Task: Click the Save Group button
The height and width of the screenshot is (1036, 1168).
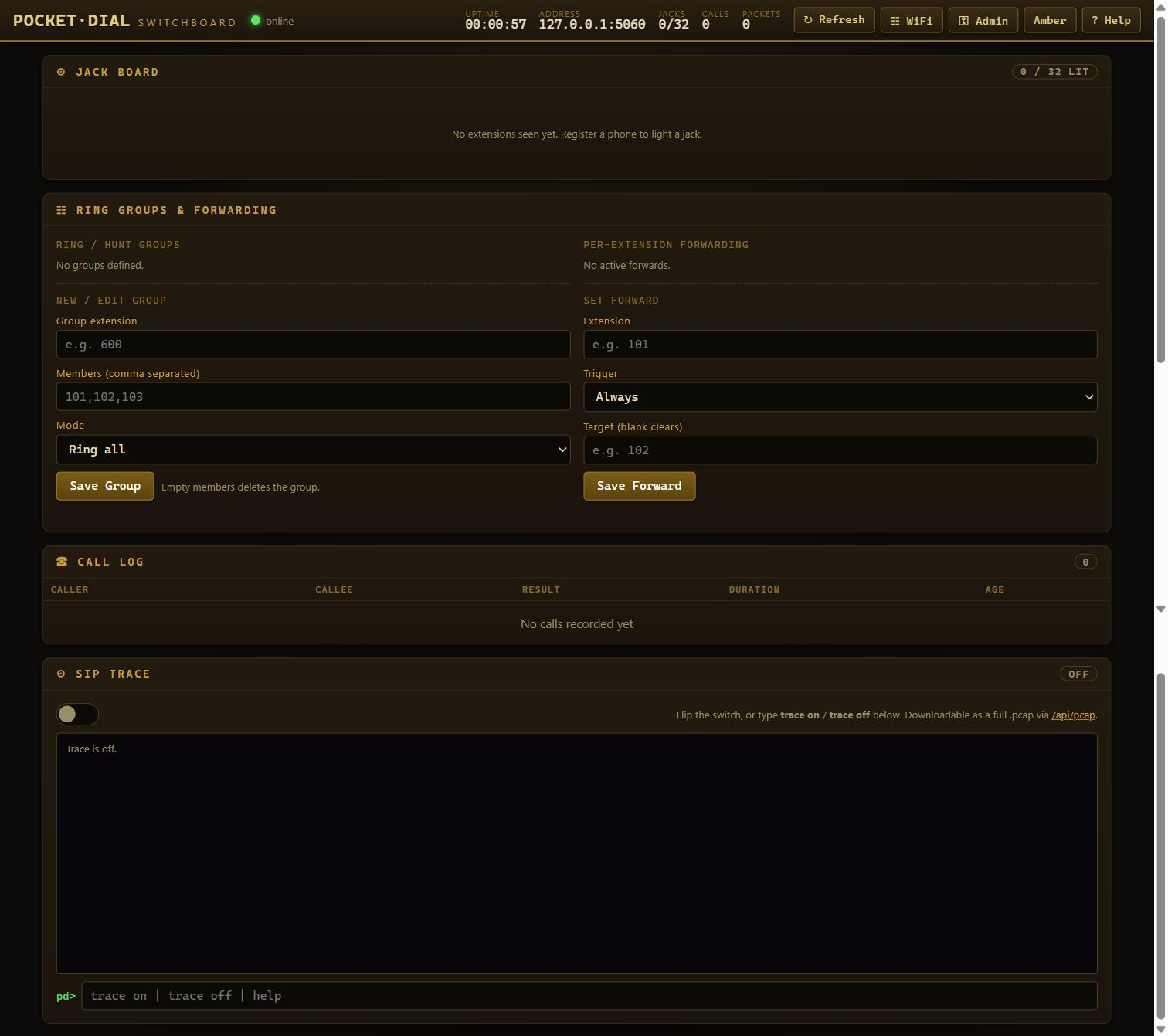Action: 105,486
